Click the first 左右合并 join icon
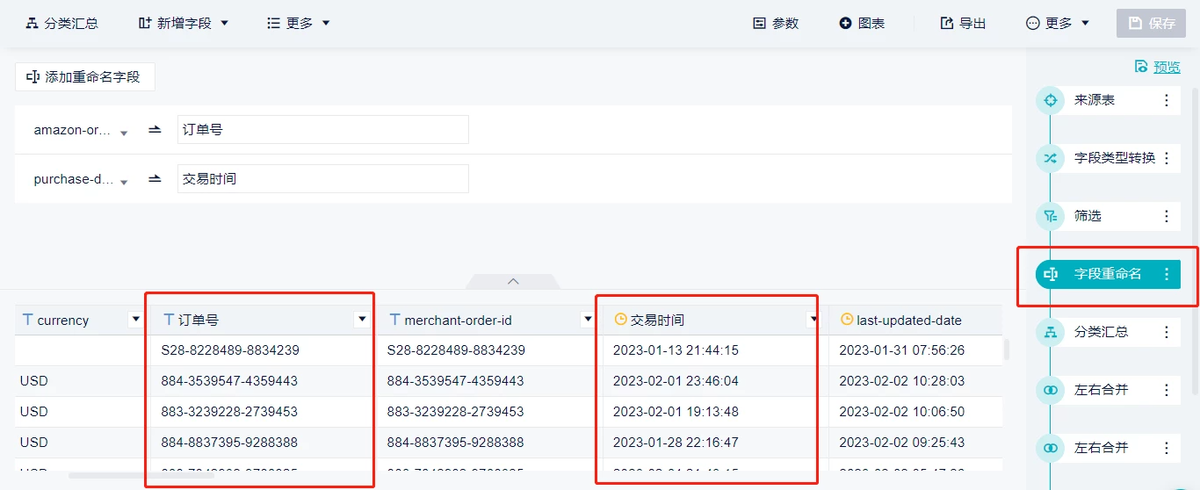 point(1050,390)
